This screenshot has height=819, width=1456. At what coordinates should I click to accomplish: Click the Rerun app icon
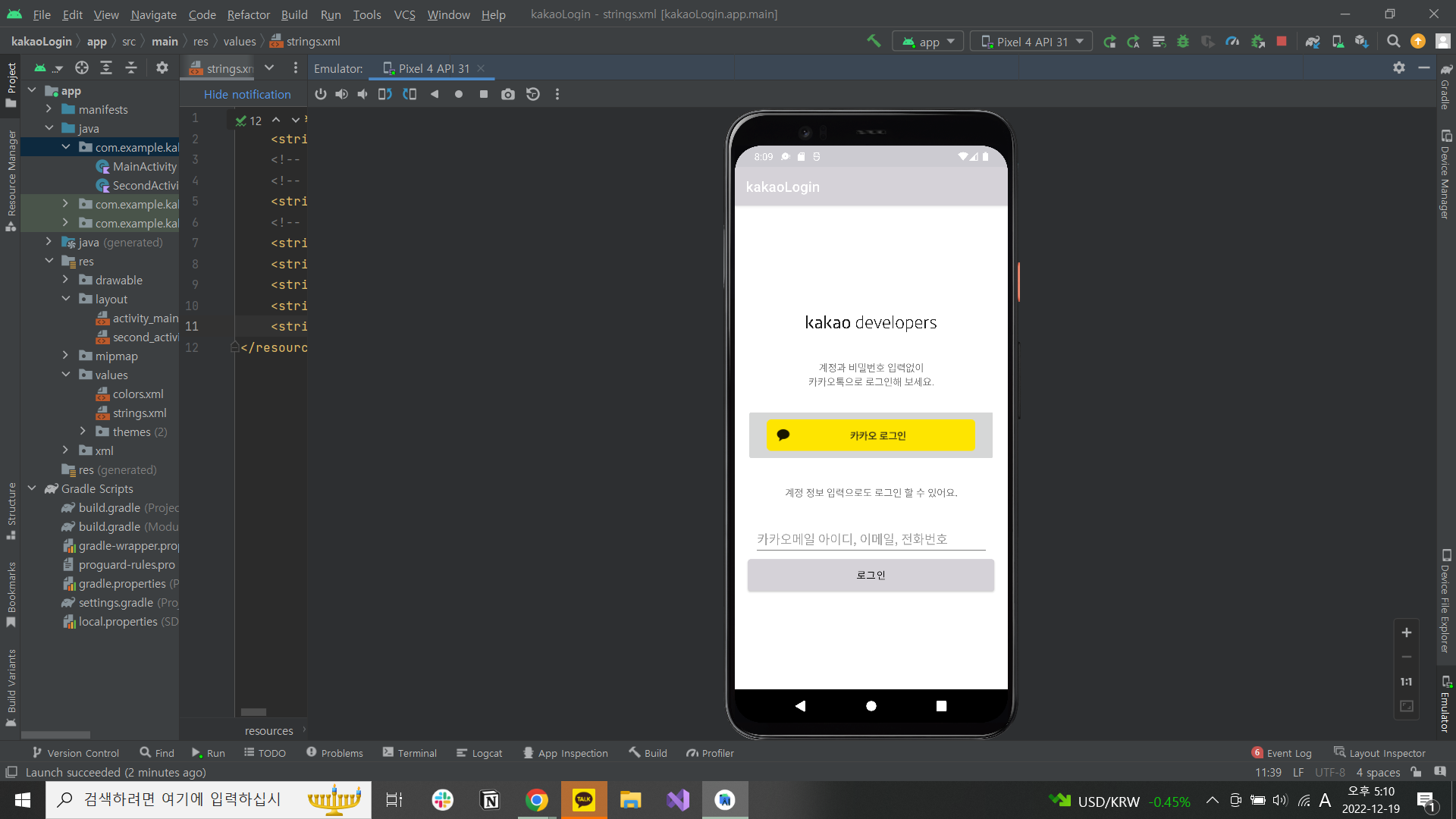[x=1109, y=42]
